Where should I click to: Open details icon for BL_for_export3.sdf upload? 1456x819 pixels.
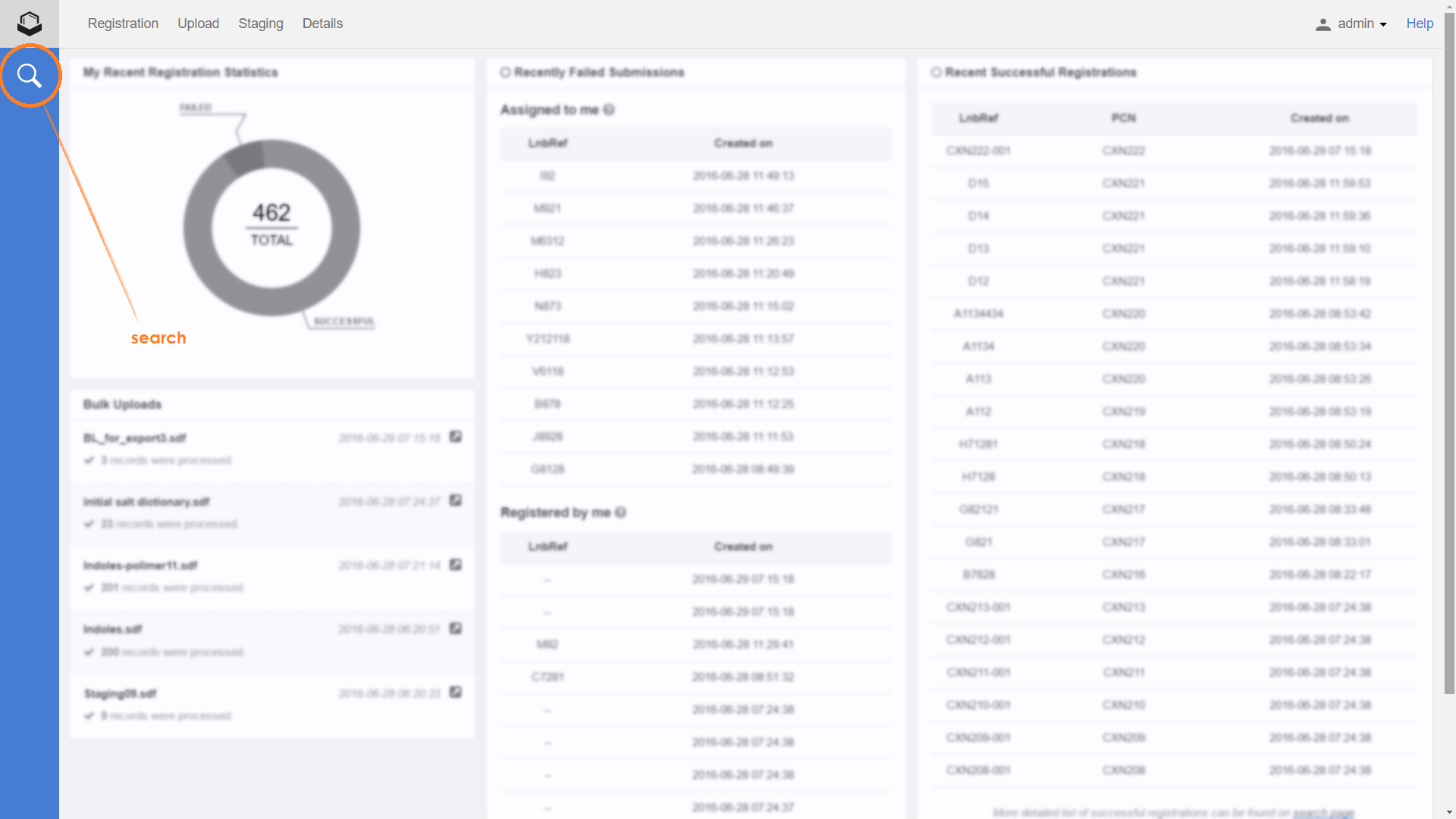click(456, 437)
